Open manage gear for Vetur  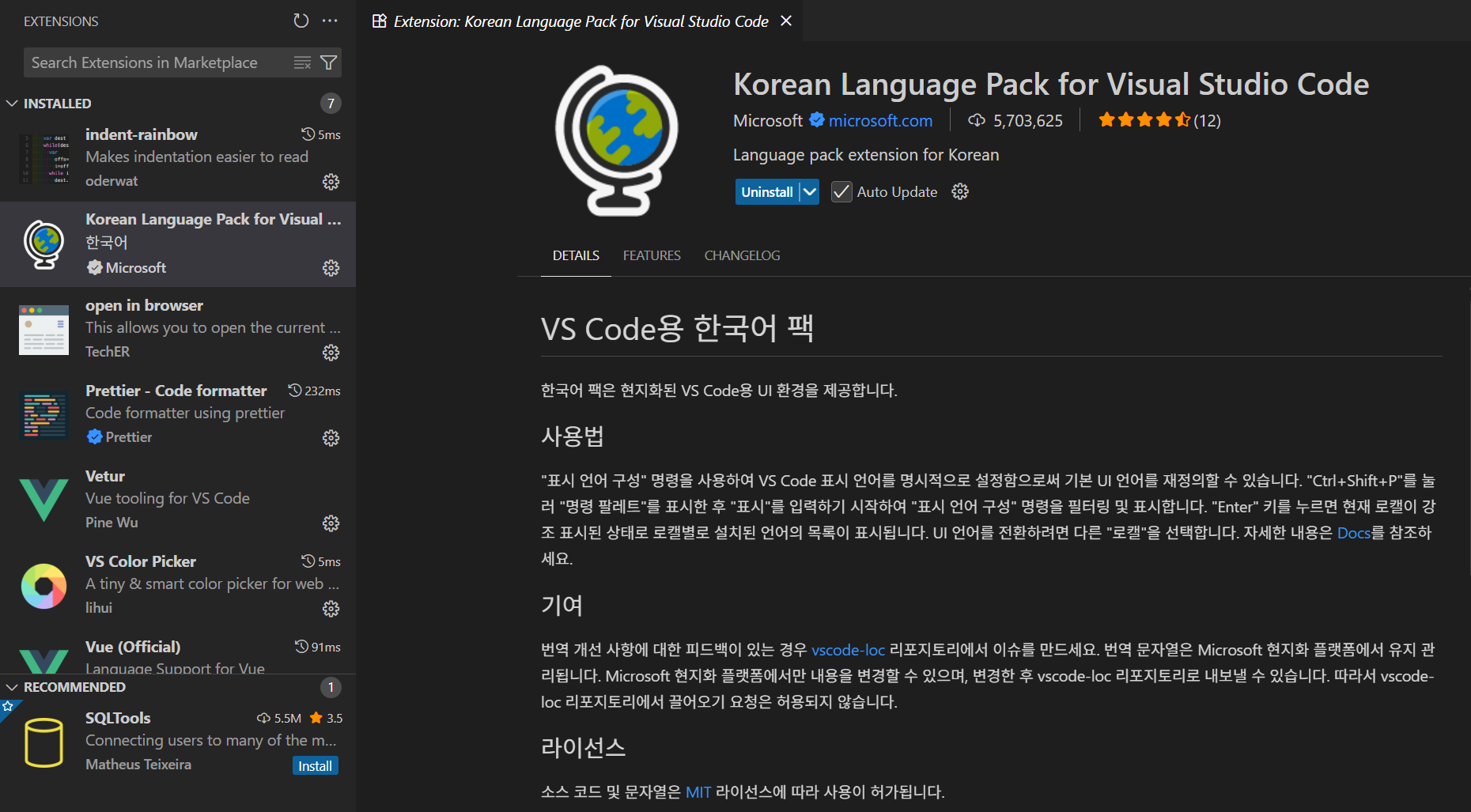(331, 523)
